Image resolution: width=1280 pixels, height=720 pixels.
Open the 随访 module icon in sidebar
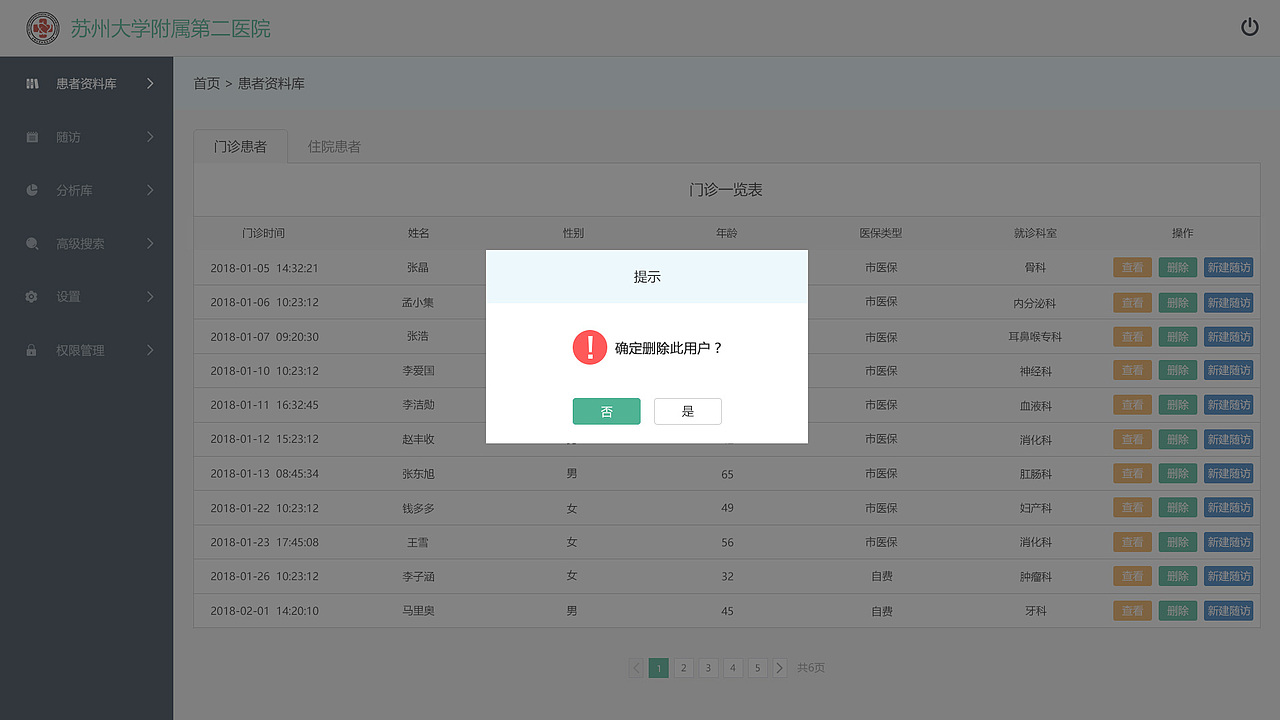tap(32, 137)
